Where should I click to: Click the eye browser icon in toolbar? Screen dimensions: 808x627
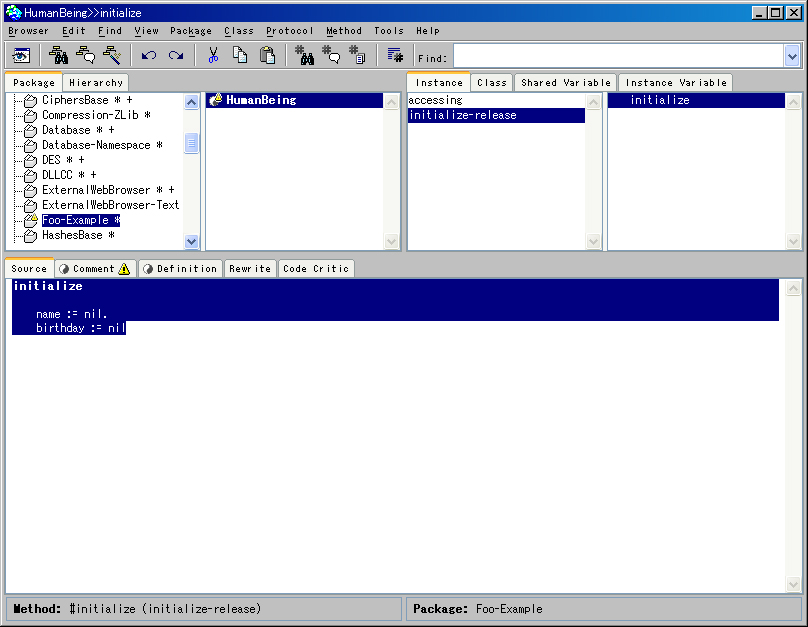tap(21, 56)
